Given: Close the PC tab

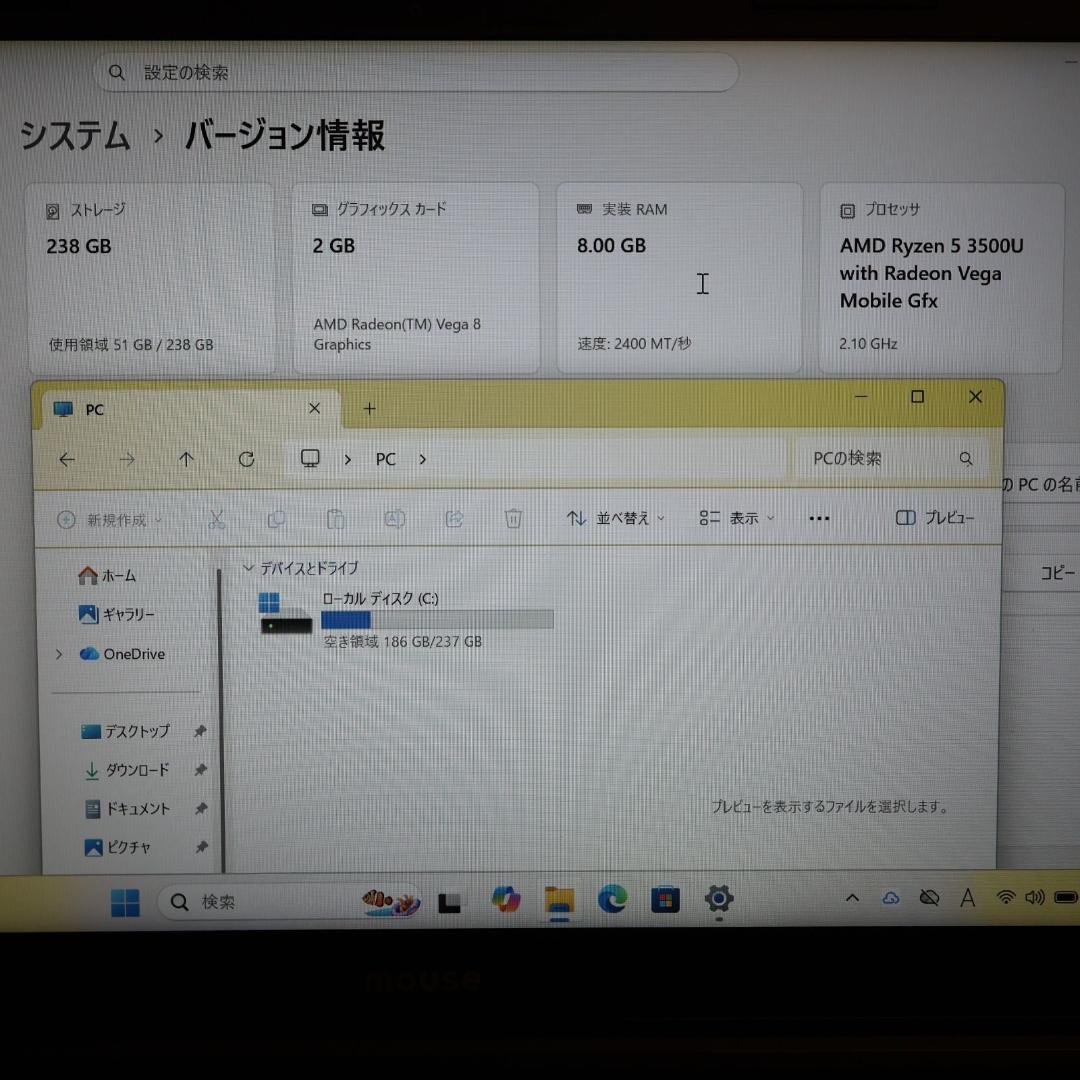Looking at the screenshot, I should [x=314, y=408].
